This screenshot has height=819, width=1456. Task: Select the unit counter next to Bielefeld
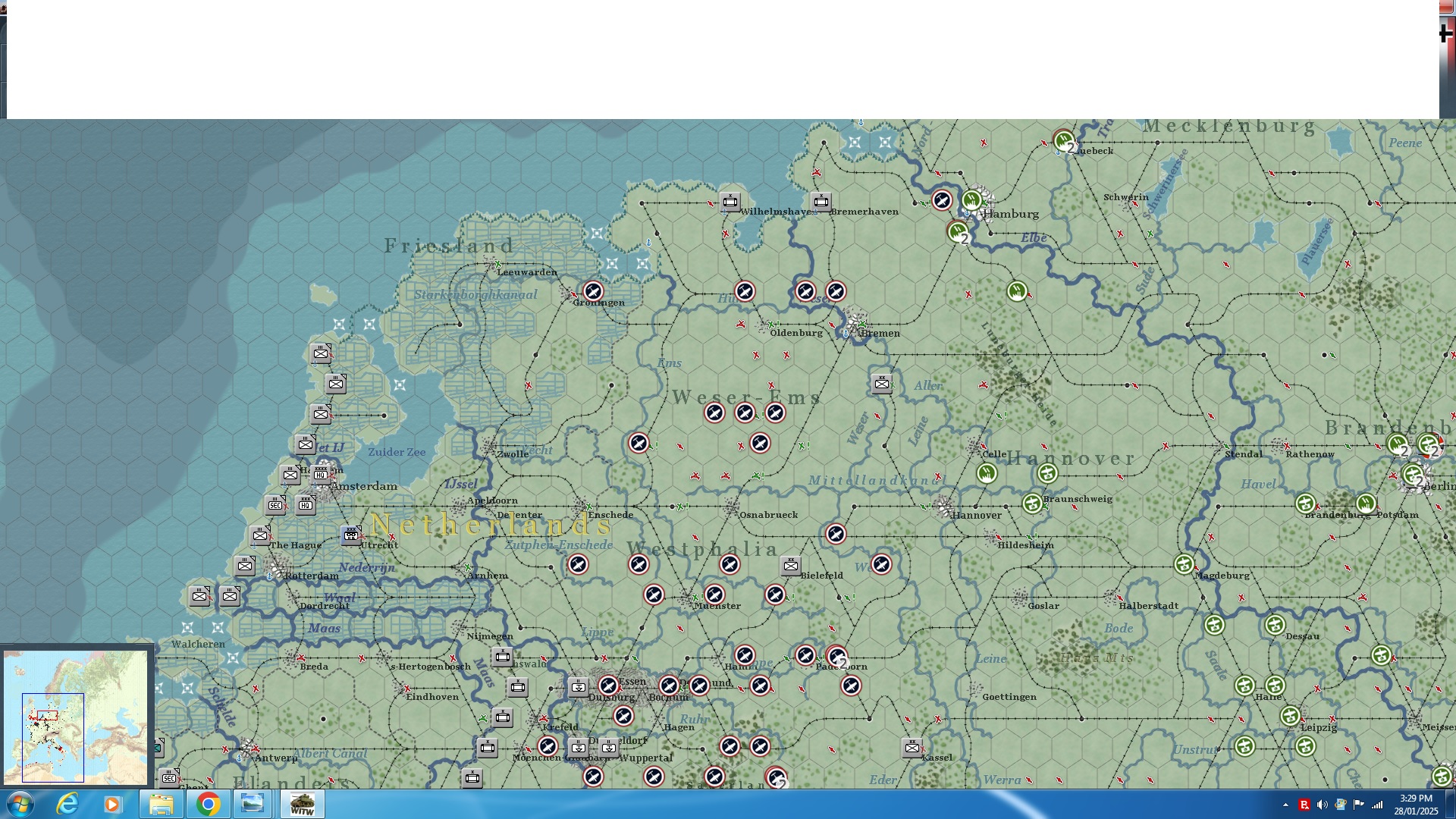(790, 566)
